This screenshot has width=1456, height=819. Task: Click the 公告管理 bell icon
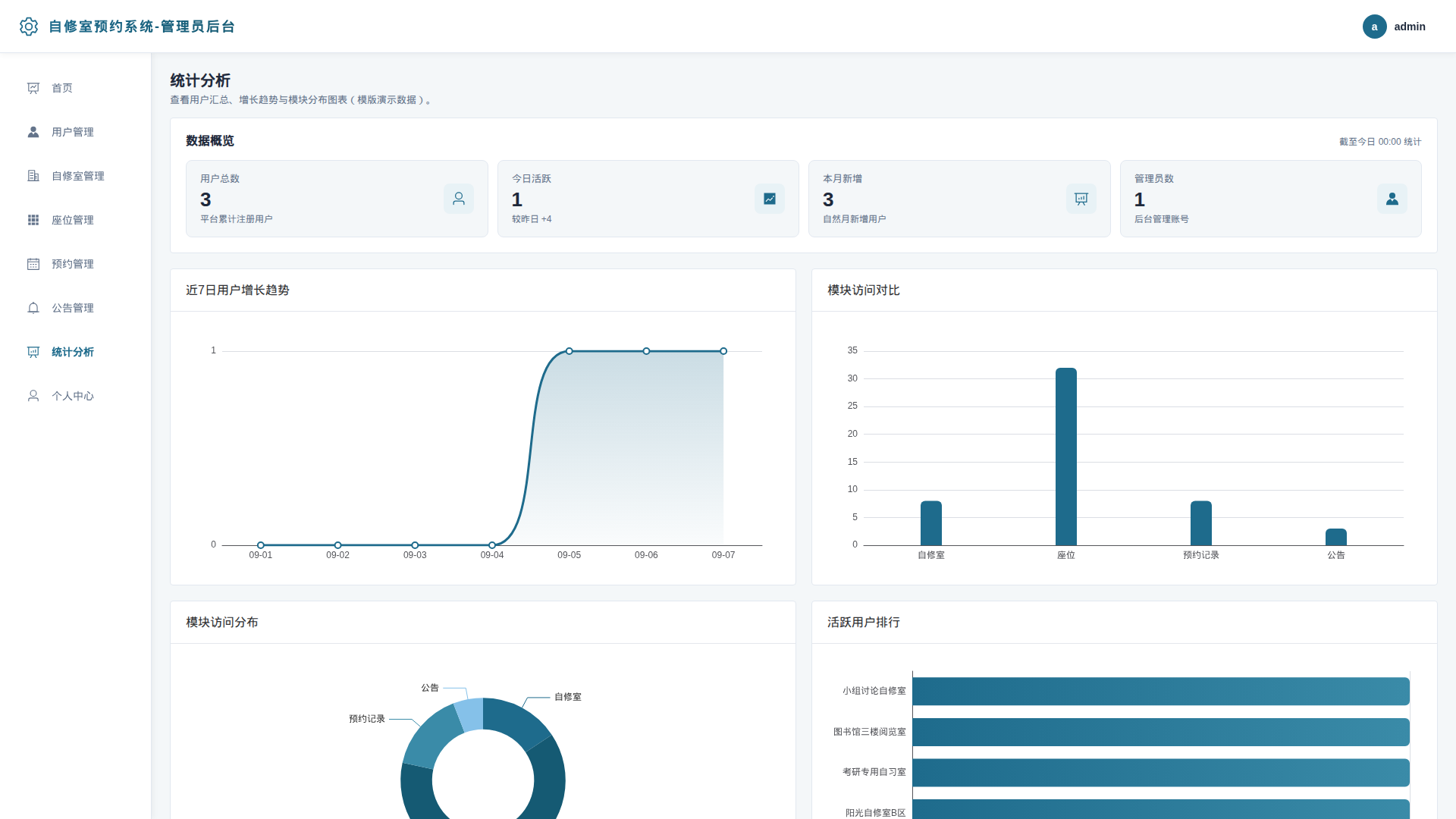pyautogui.click(x=33, y=308)
